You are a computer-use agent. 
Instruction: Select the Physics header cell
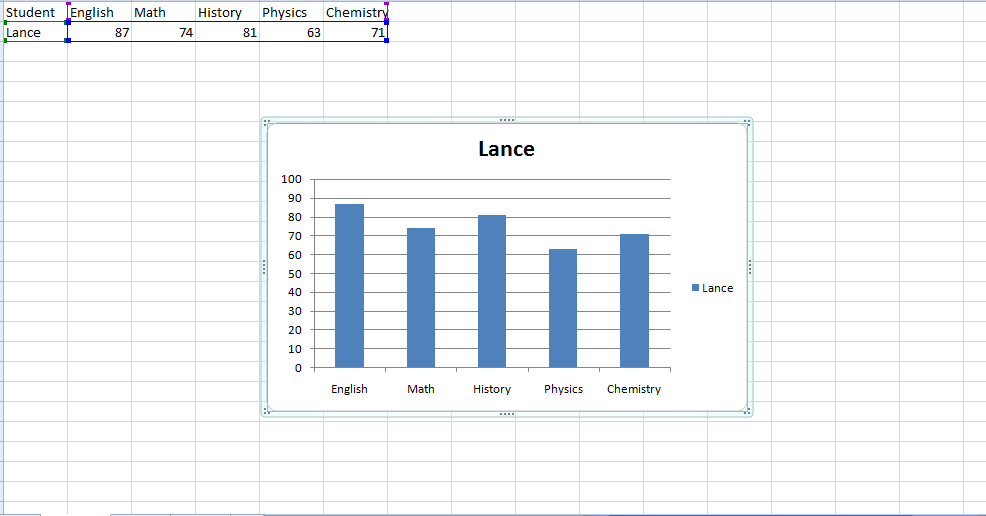[292, 13]
